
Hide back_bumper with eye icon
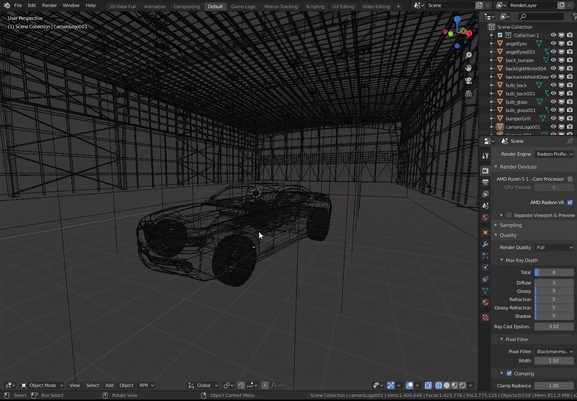553,60
